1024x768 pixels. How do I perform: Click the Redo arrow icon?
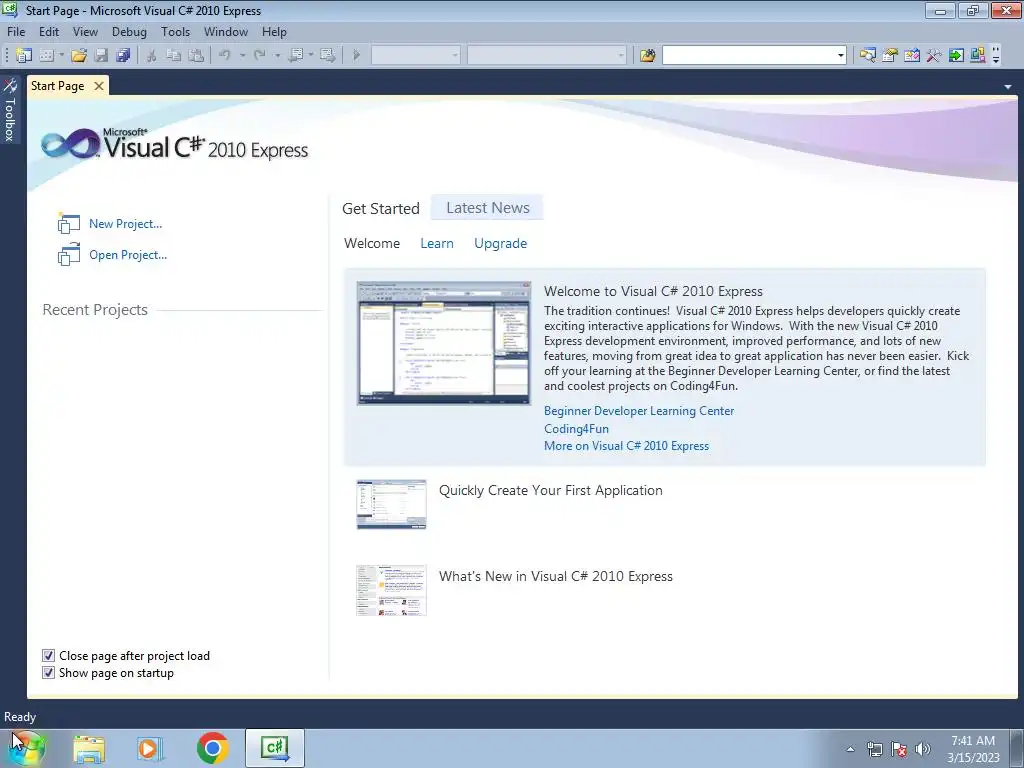coord(259,56)
